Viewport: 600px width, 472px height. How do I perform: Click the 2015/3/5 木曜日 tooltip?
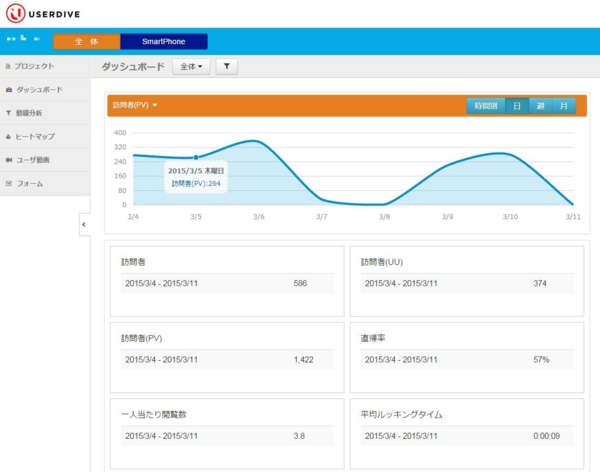pos(196,177)
